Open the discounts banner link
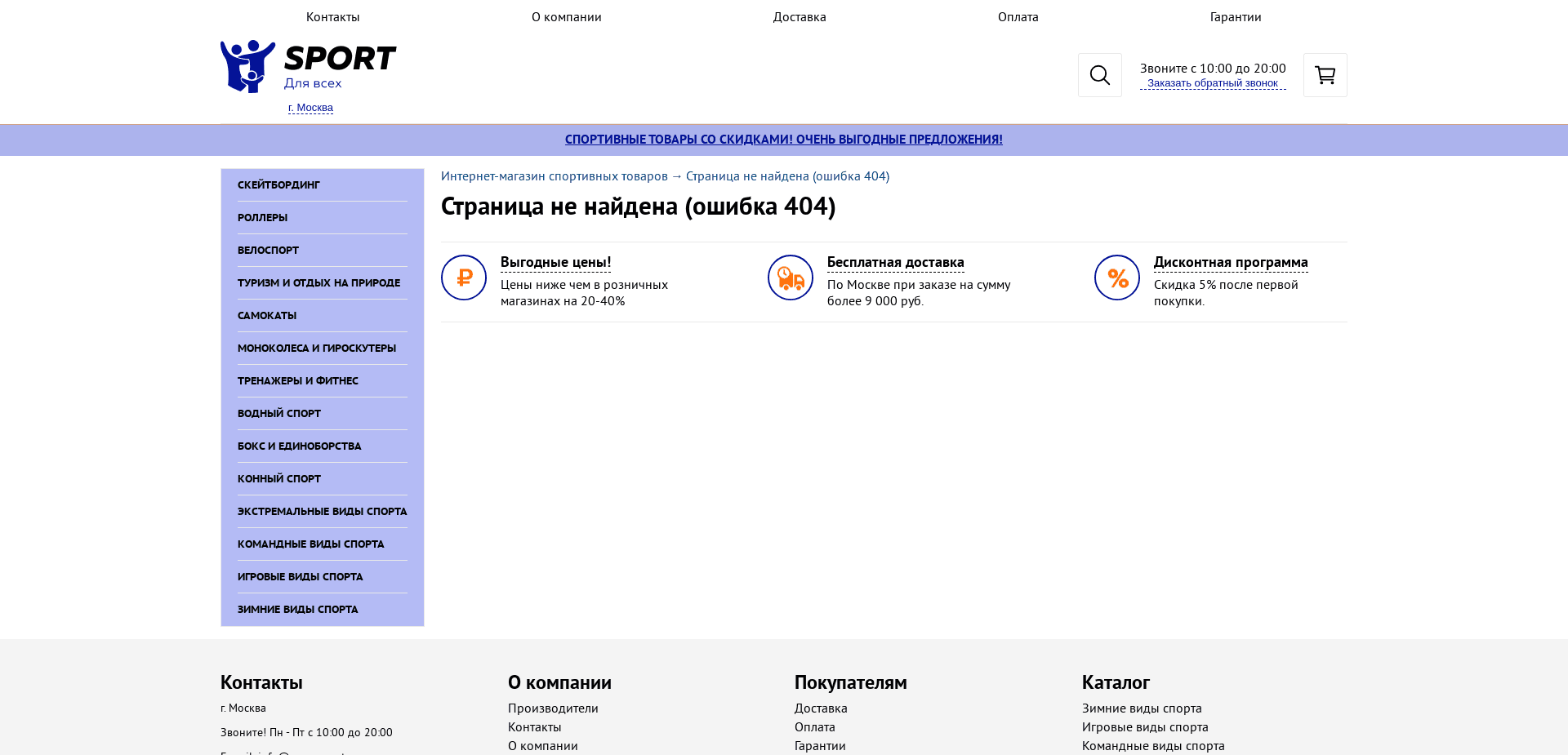Image resolution: width=1568 pixels, height=755 pixels. point(783,139)
